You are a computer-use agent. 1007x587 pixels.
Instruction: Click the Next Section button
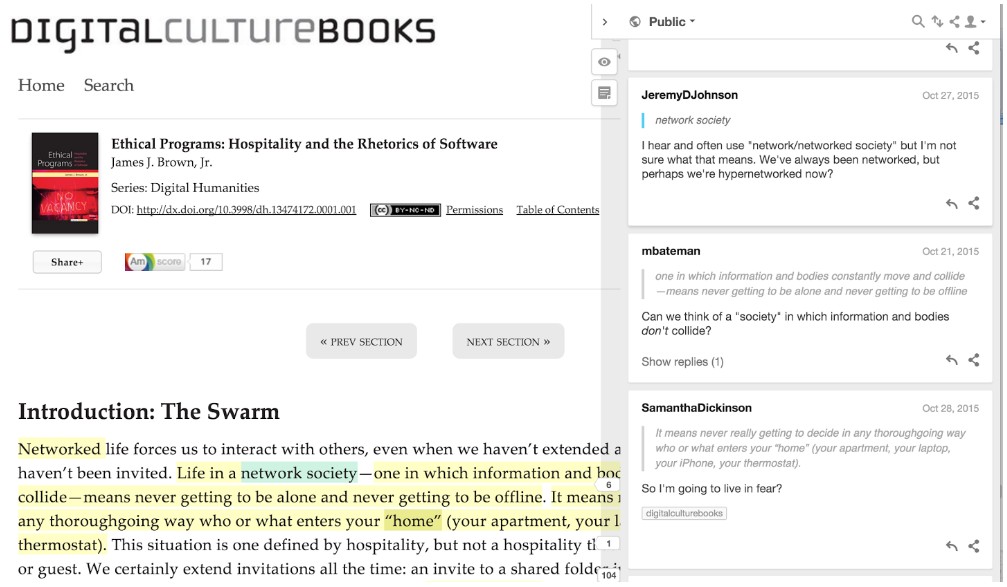coord(508,341)
